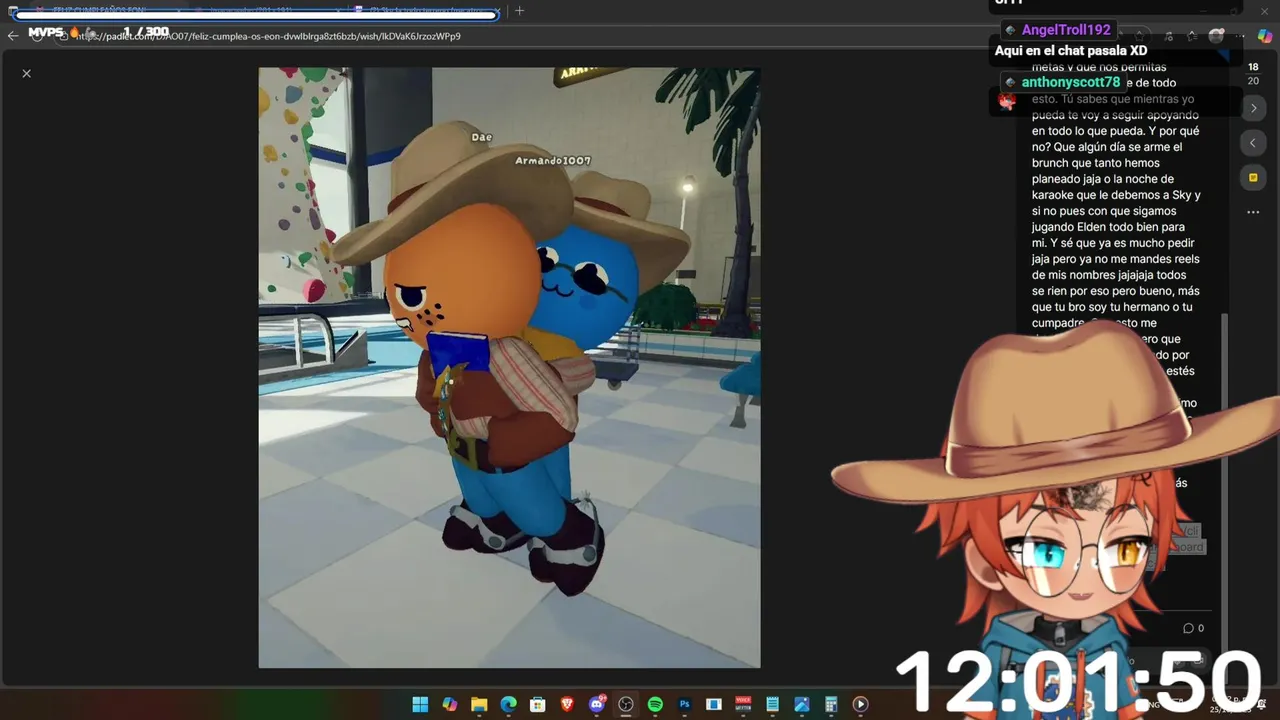Open the media player taskbar icon
This screenshot has width=1280, height=720.
pyautogui.click(x=860, y=704)
